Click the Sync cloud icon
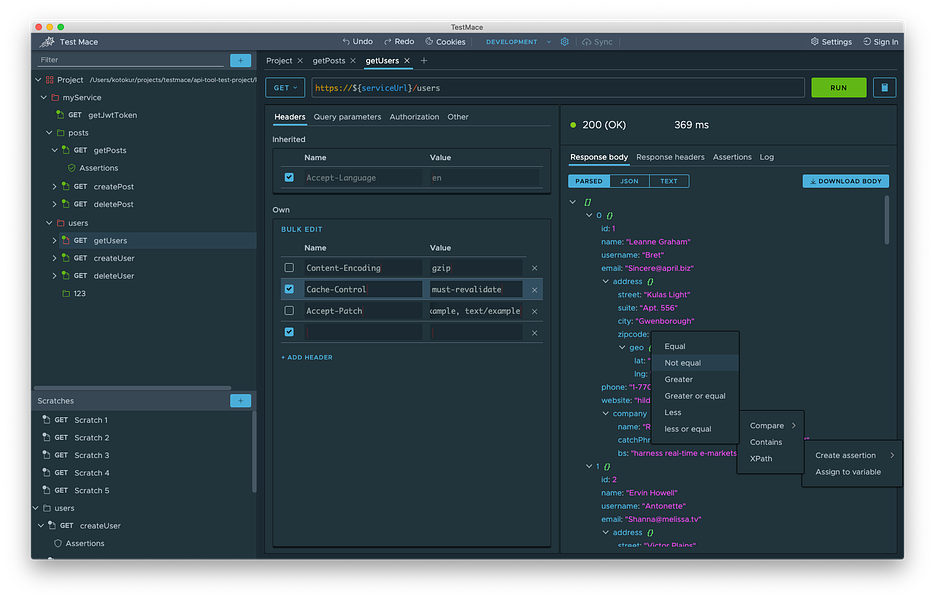935x600 pixels. pyautogui.click(x=587, y=42)
